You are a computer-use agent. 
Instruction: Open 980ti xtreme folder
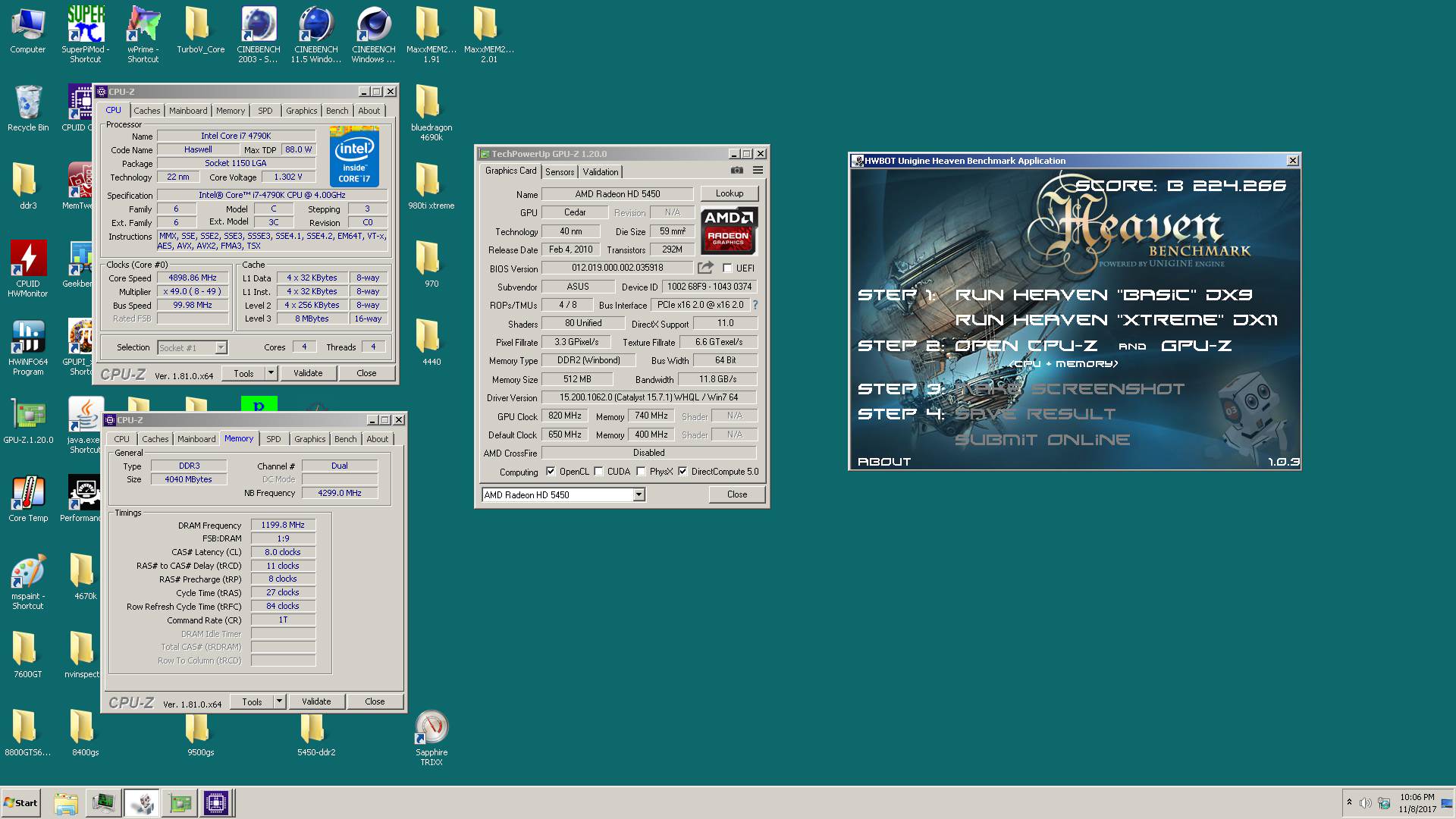pos(431,187)
